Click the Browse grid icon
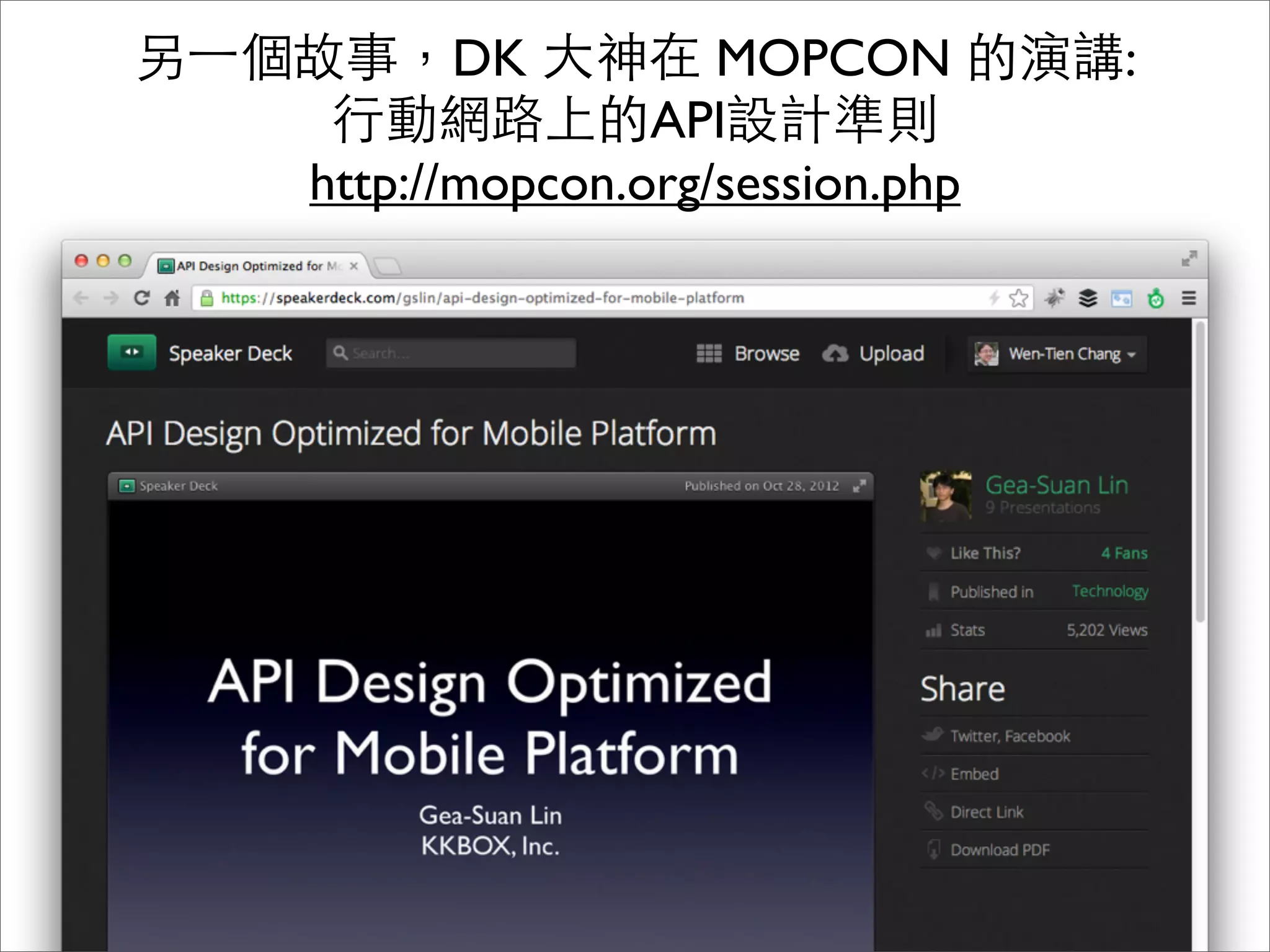Image resolution: width=1270 pixels, height=952 pixels. point(709,353)
